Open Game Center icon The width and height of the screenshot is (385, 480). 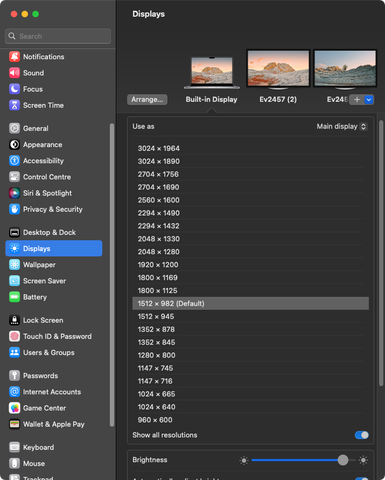[14, 408]
